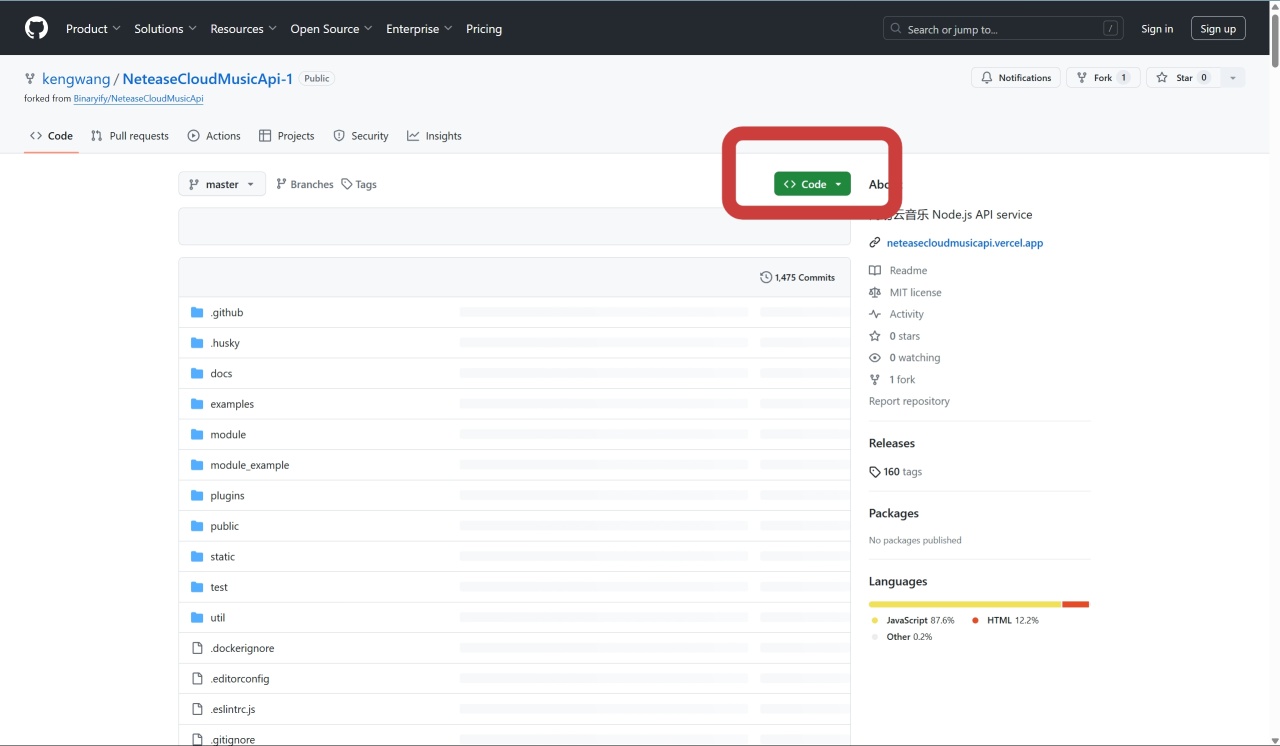This screenshot has height=746, width=1280.
Task: Open neteasecloudmusicapi.vercel.app website link
Action: point(965,243)
